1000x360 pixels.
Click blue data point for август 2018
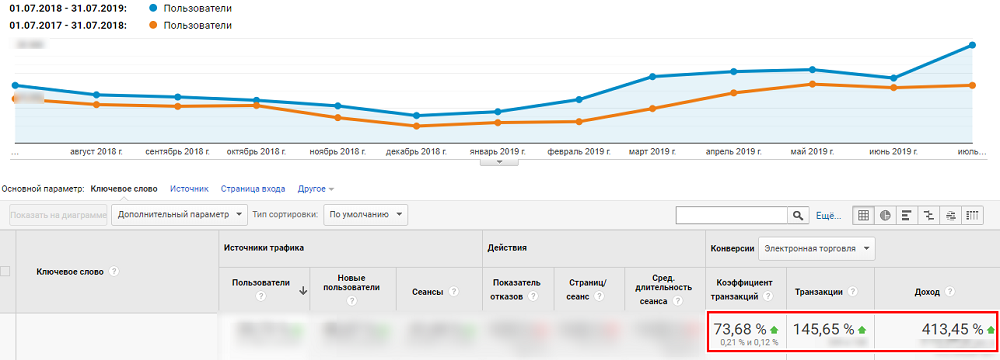pos(96,94)
